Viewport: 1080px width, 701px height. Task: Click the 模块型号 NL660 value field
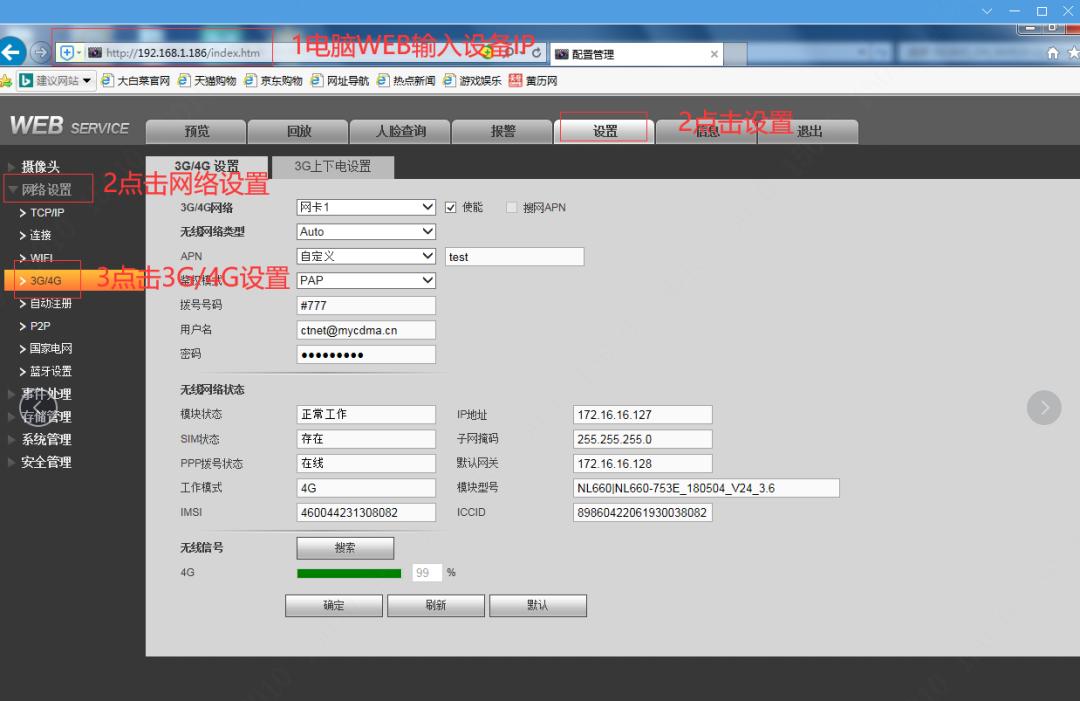pos(706,488)
